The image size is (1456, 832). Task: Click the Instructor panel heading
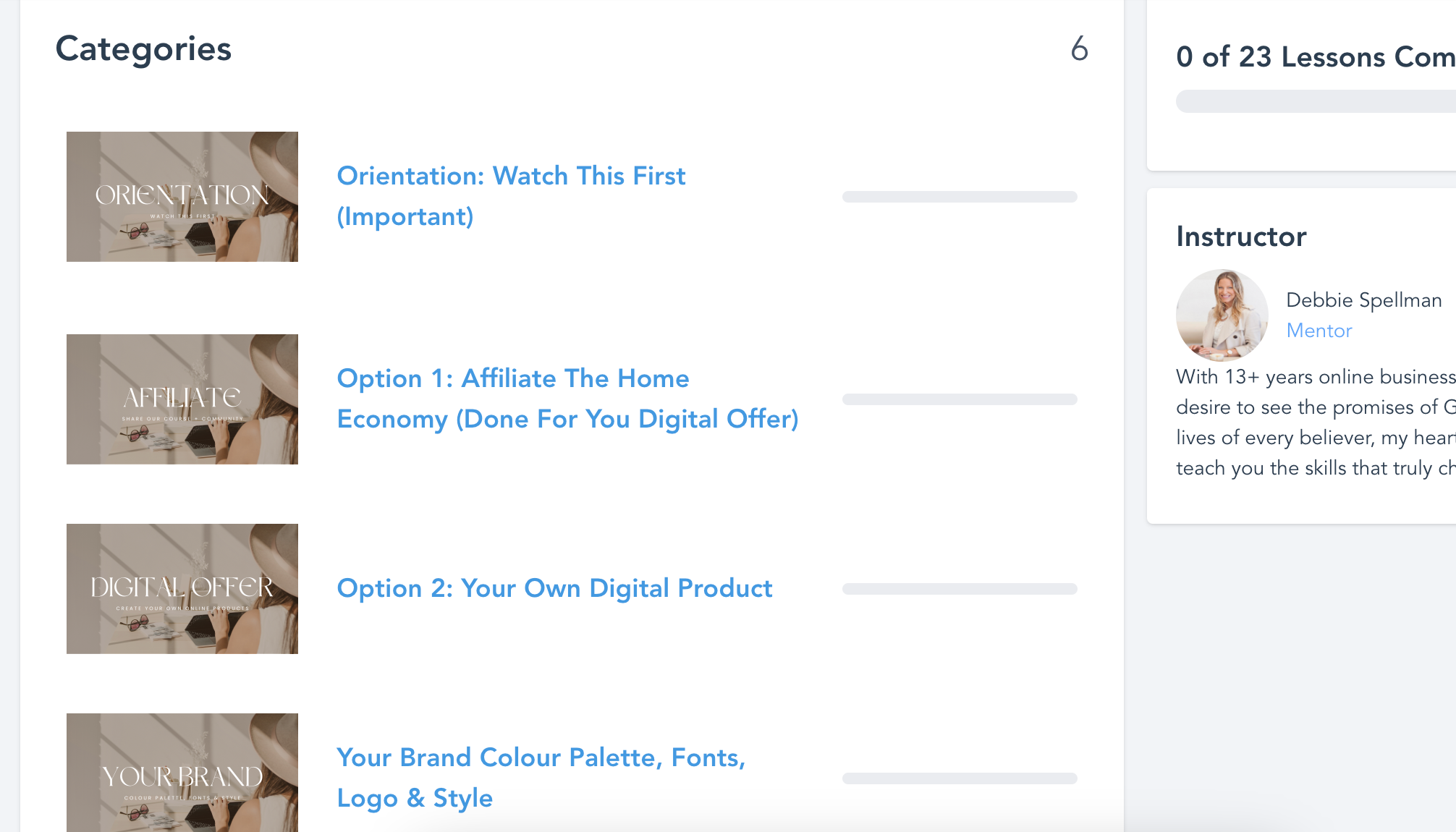click(1241, 237)
